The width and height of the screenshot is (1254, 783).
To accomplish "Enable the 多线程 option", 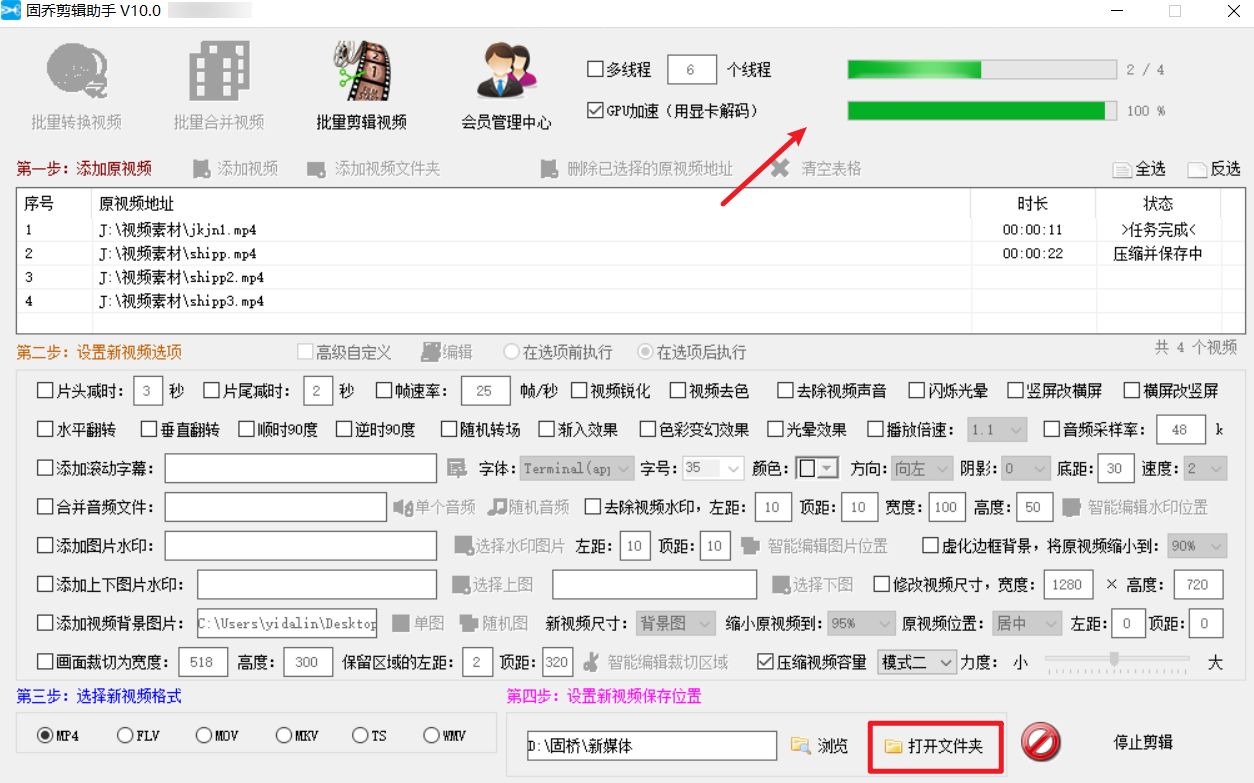I will pyautogui.click(x=594, y=68).
